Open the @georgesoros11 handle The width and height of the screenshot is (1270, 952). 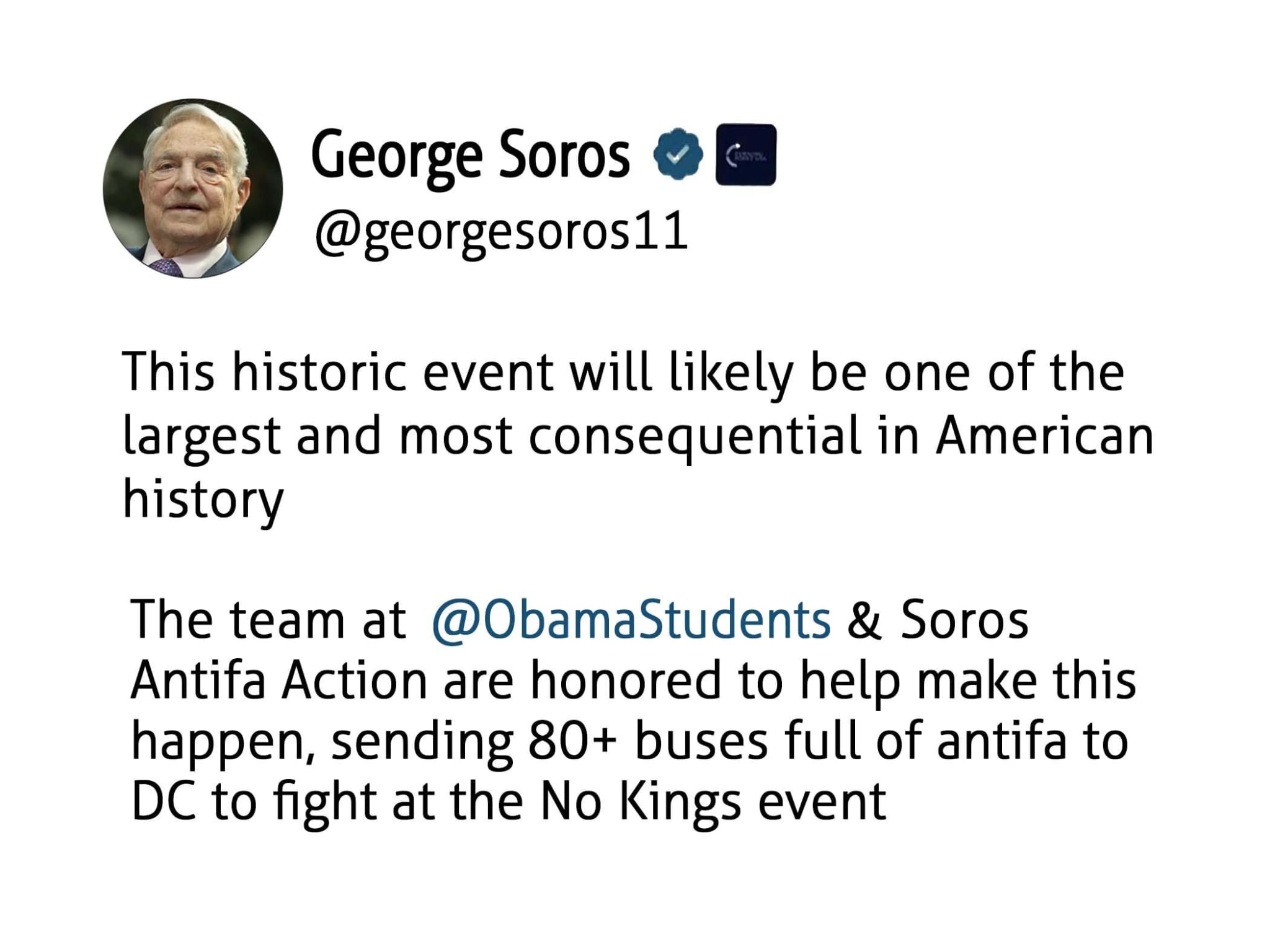[x=501, y=232]
